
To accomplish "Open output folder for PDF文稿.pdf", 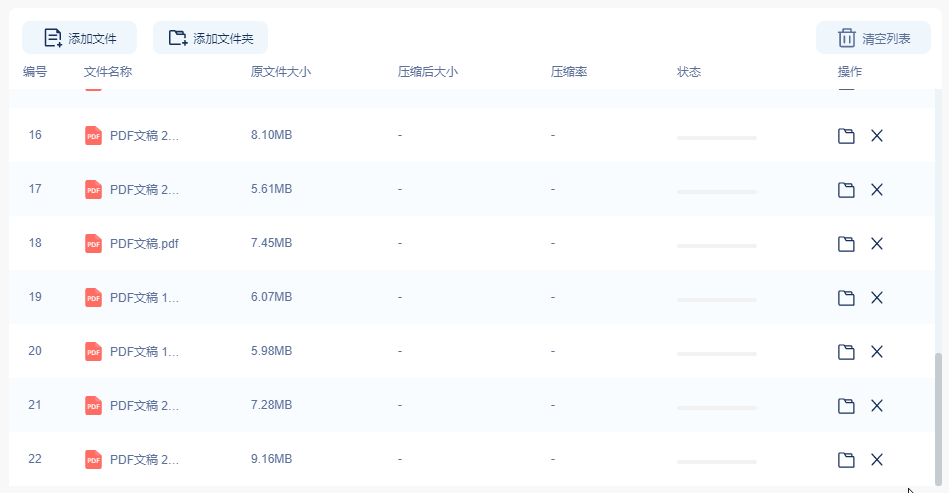I will coord(846,244).
